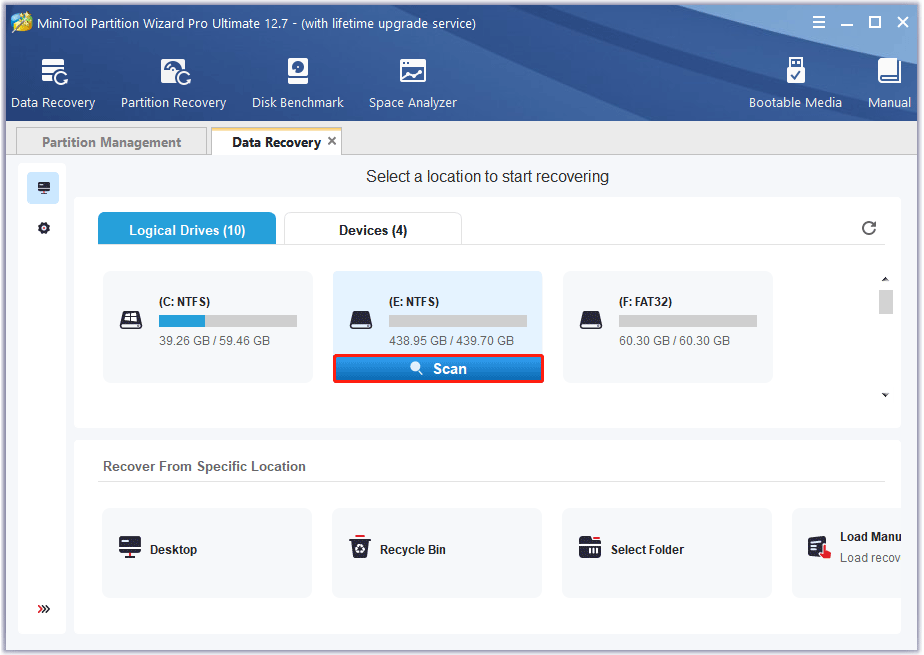Click F: drive usage bar
924x655 pixels.
point(688,320)
